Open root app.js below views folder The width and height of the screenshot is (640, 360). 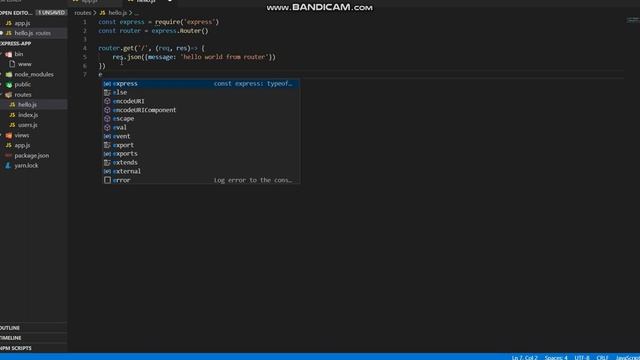33,145
